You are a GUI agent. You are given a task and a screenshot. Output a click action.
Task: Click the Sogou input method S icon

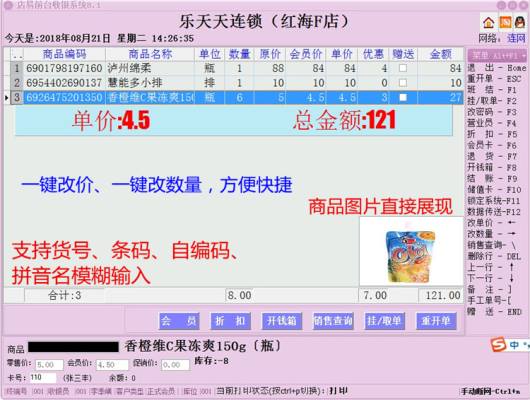(498, 345)
